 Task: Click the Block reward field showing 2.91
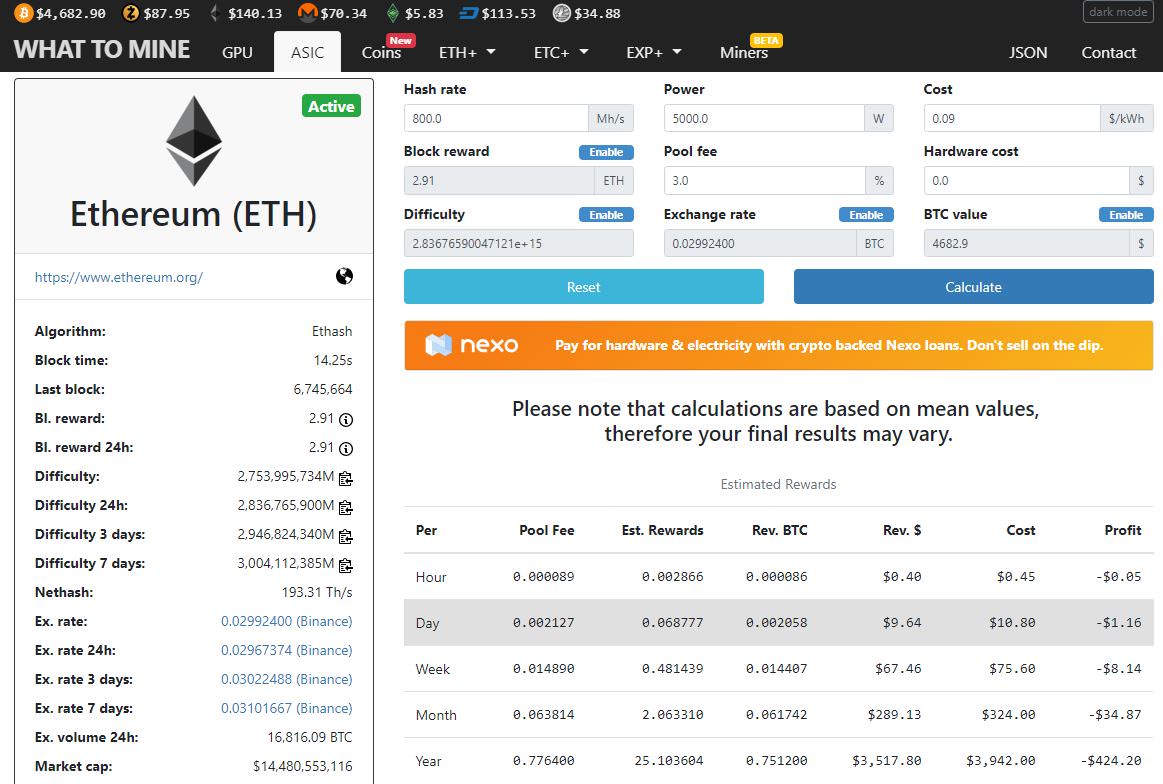pyautogui.click(x=499, y=181)
